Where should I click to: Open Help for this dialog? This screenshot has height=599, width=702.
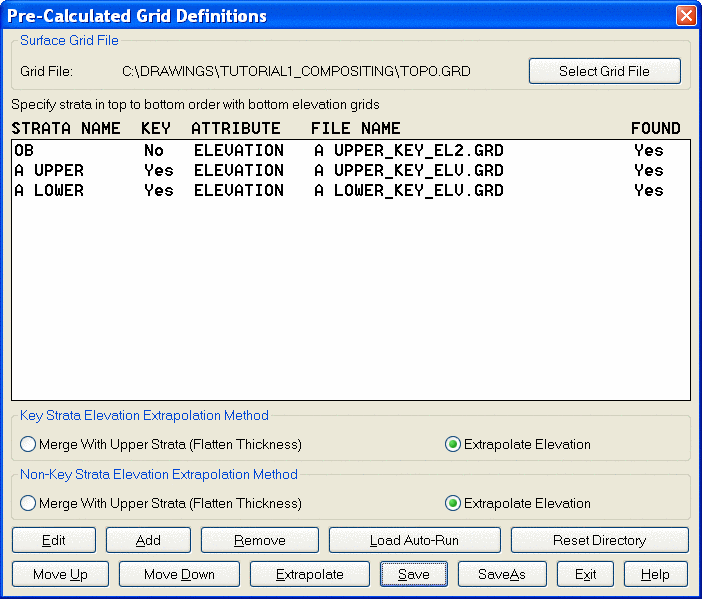[655, 574]
